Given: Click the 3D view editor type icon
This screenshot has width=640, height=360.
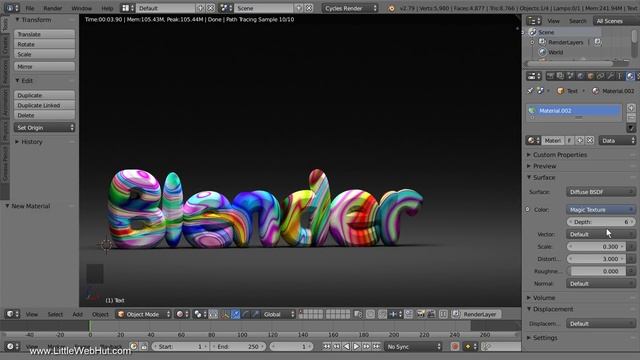Looking at the screenshot, I should pos(12,314).
